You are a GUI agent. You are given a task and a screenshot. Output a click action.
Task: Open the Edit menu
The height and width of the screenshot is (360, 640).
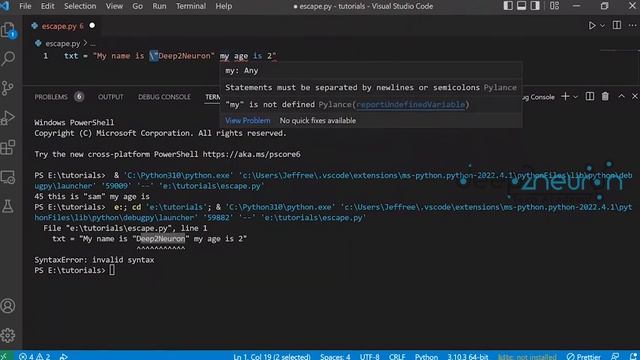pos(47,6)
